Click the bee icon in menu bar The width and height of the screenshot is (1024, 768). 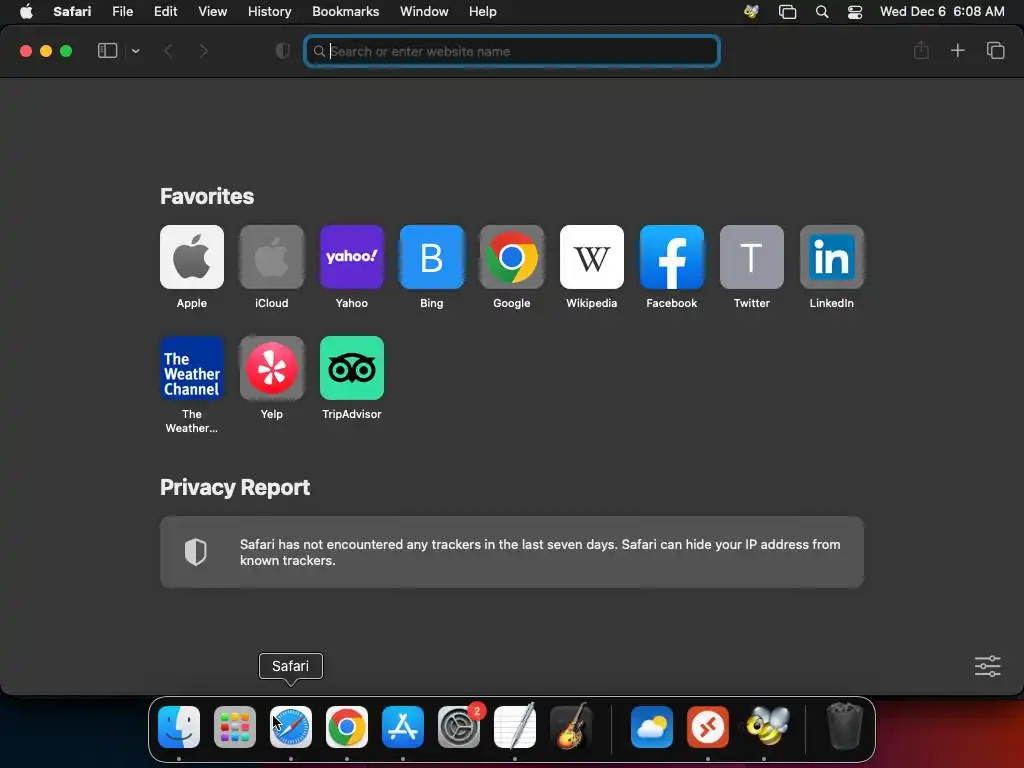[x=751, y=11]
